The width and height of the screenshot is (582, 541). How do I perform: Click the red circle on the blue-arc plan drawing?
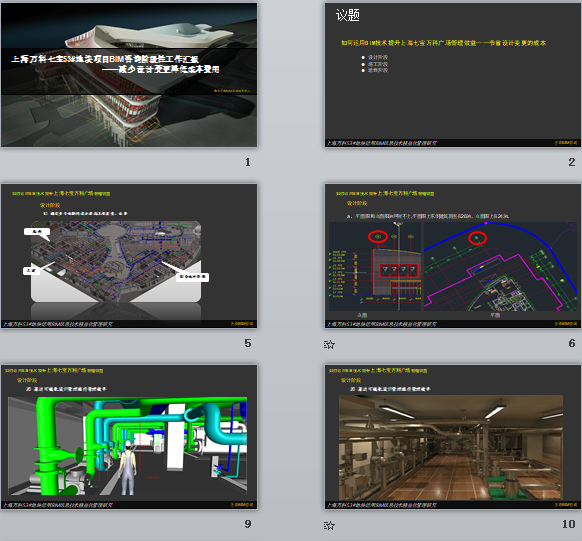(x=477, y=238)
